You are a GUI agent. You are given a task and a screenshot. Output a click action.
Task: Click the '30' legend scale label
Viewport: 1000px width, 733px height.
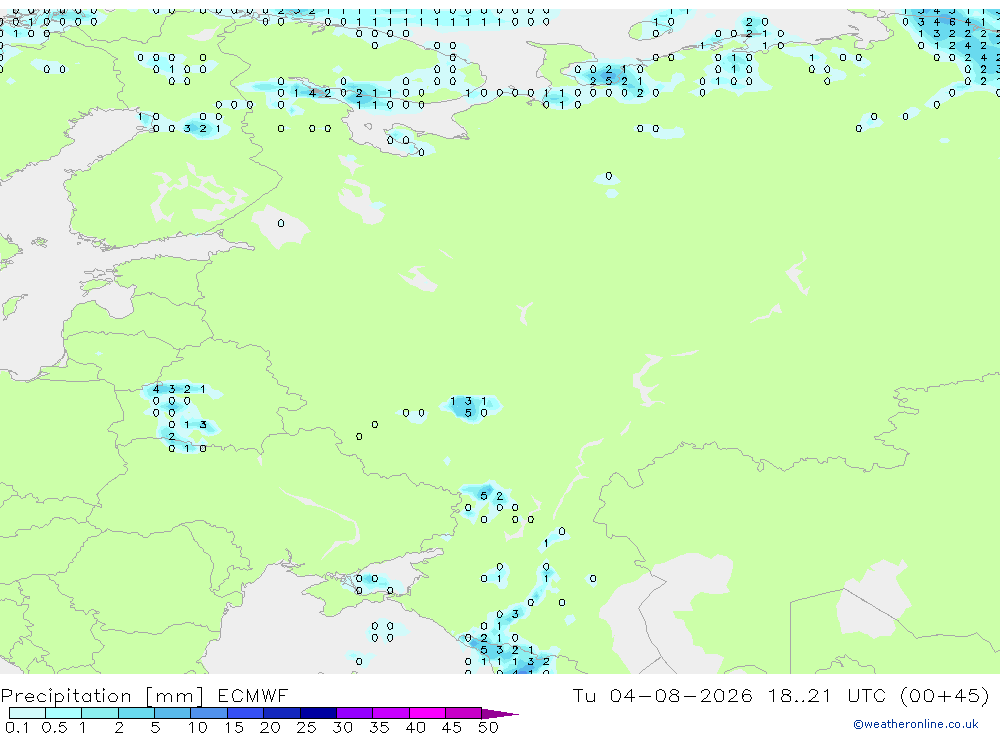point(342,727)
